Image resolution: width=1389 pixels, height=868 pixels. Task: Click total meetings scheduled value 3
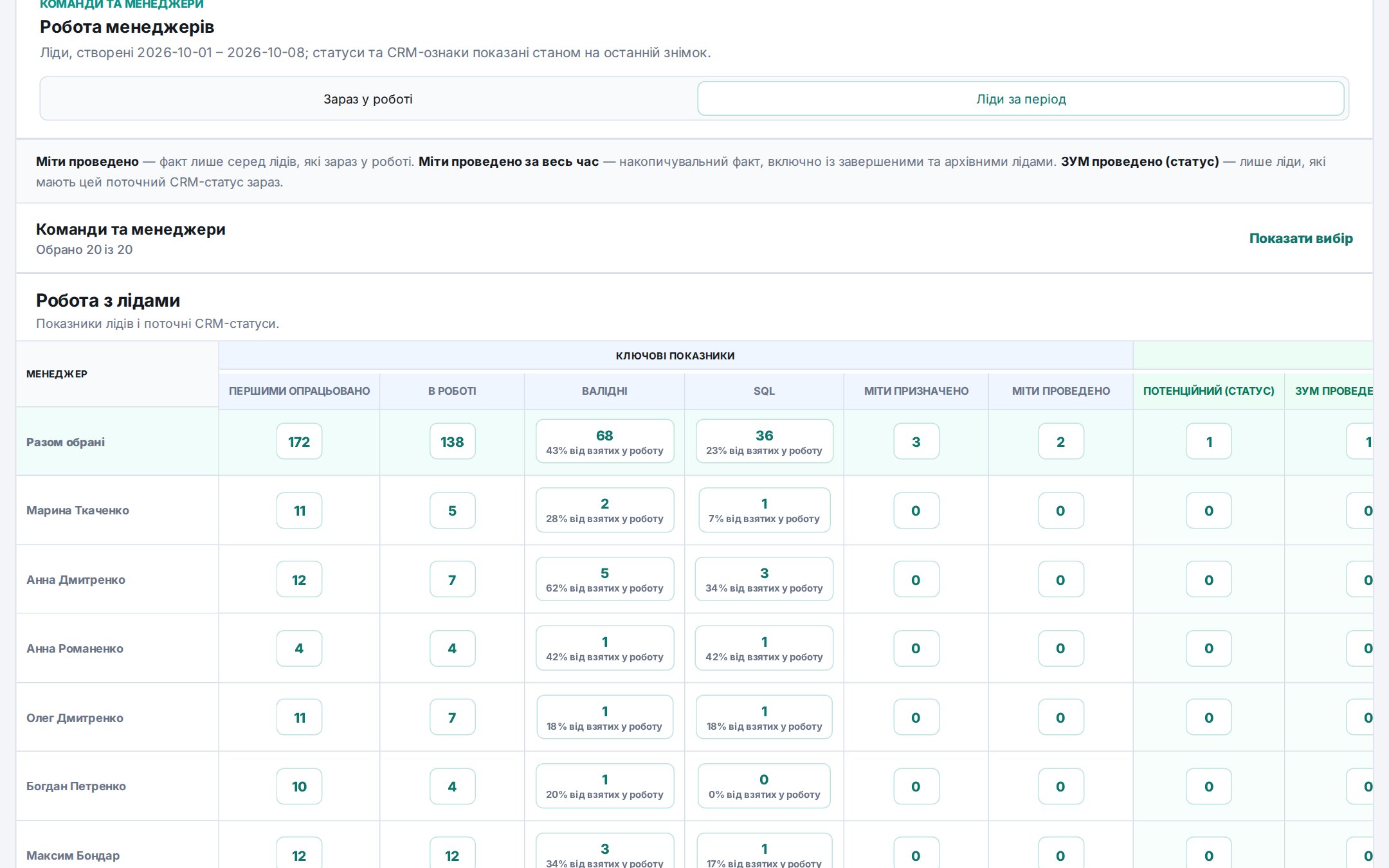pos(916,442)
